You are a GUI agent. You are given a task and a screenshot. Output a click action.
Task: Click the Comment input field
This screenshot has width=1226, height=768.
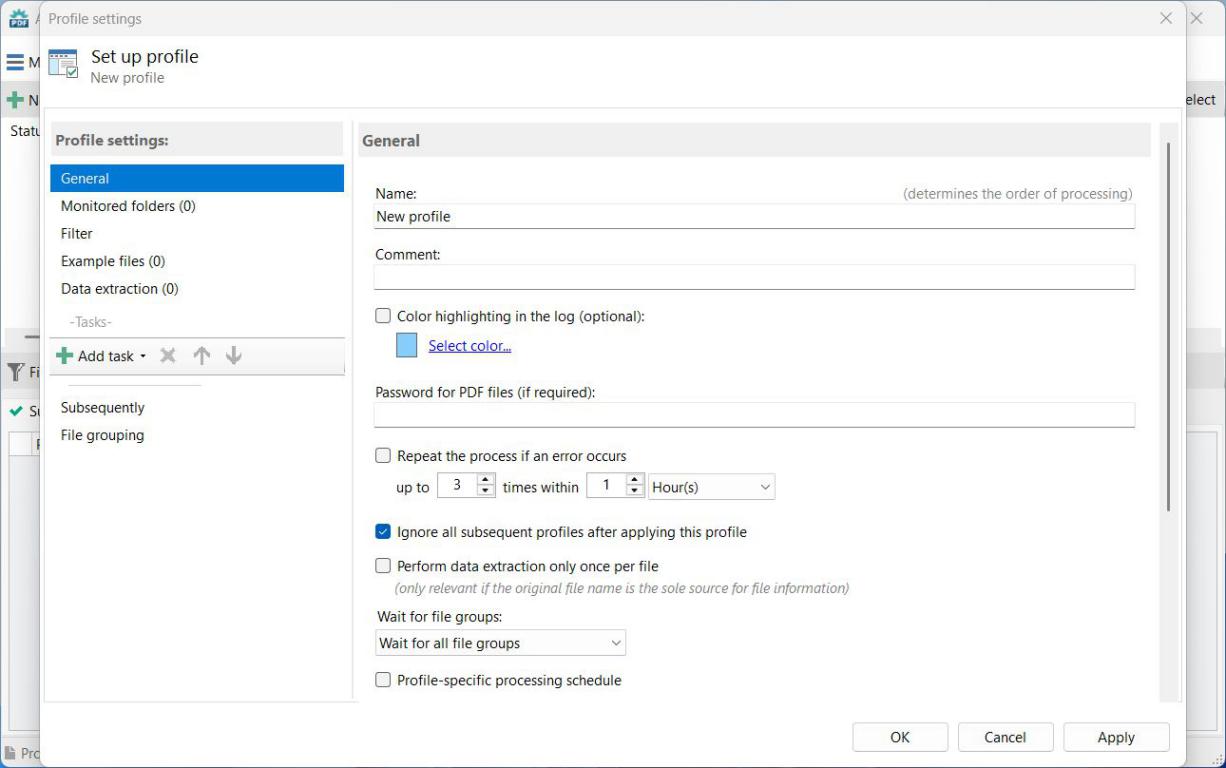coord(754,277)
